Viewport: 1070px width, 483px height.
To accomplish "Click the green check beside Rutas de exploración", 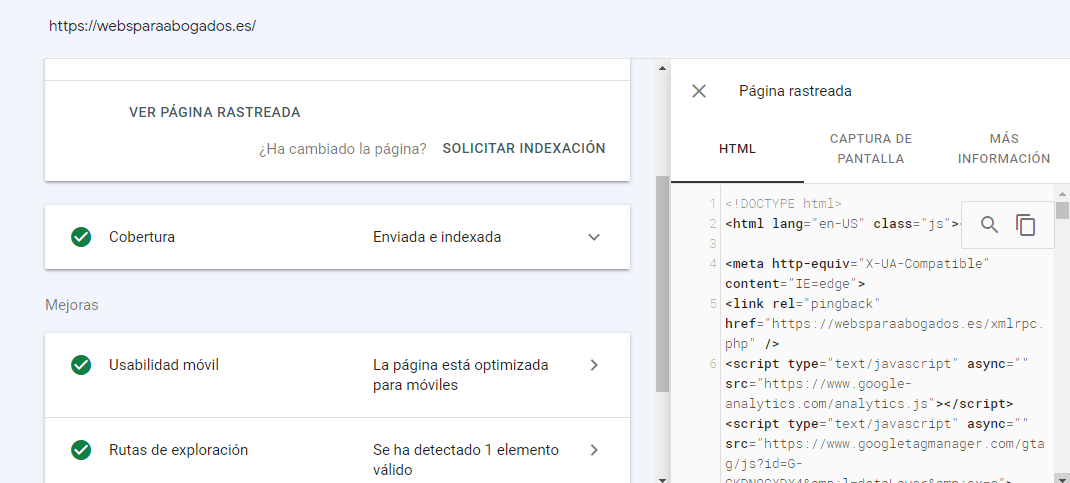I will tap(81, 450).
